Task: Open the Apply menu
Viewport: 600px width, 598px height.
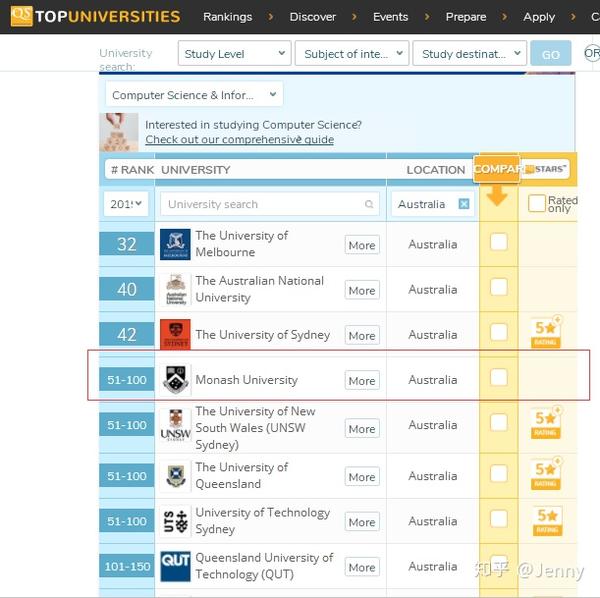Action: [539, 17]
